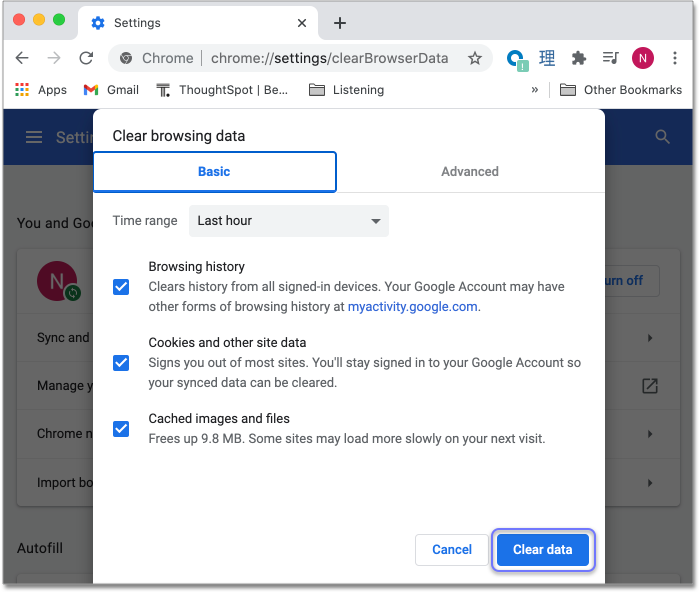Image resolution: width=700 pixels, height=593 pixels.
Task: Open the Time range dropdown
Action: pyautogui.click(x=289, y=221)
